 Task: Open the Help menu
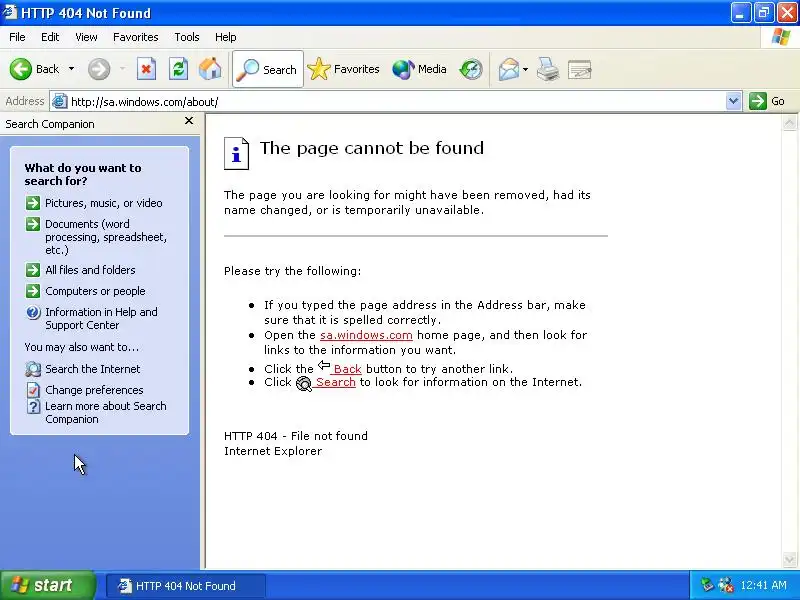[226, 37]
